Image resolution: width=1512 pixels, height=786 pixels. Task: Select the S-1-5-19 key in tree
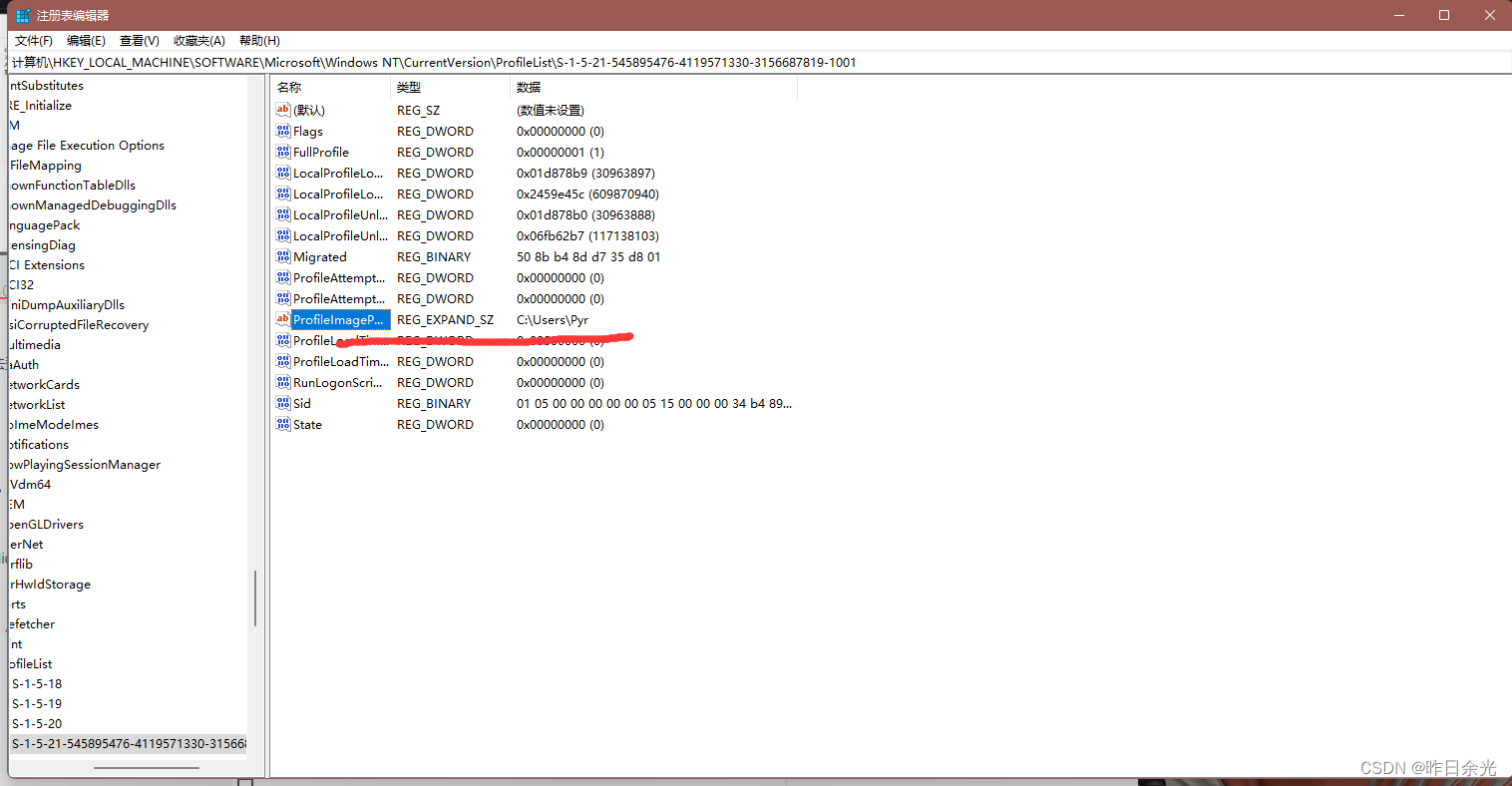coord(37,704)
